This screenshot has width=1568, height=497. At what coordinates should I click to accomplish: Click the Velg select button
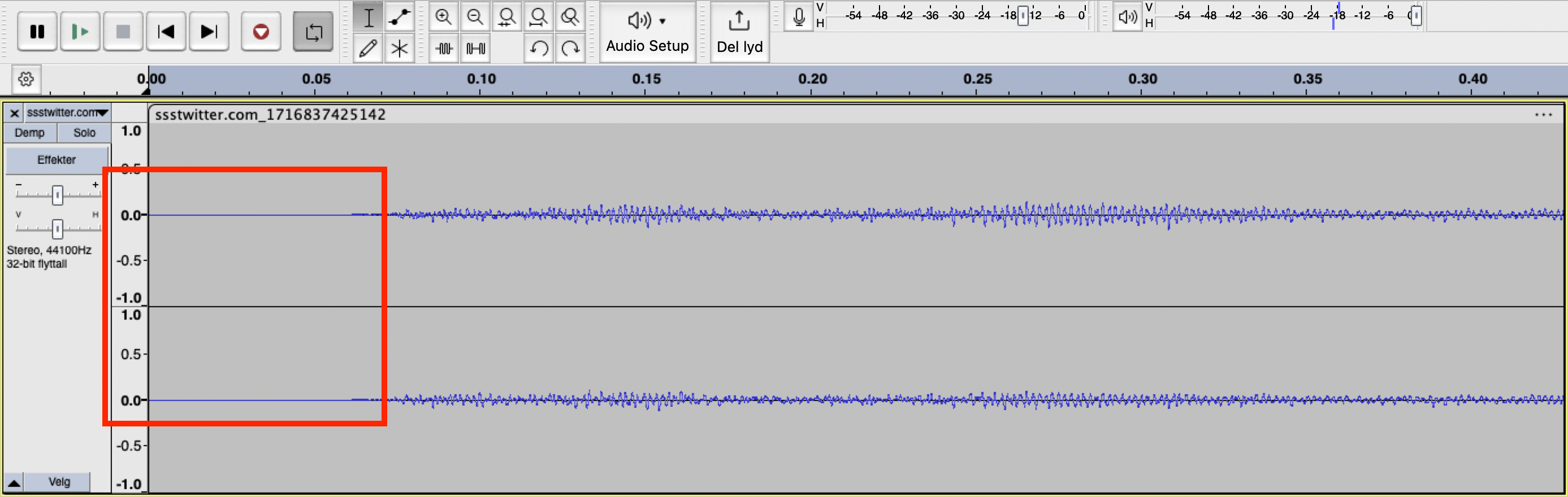tap(59, 482)
